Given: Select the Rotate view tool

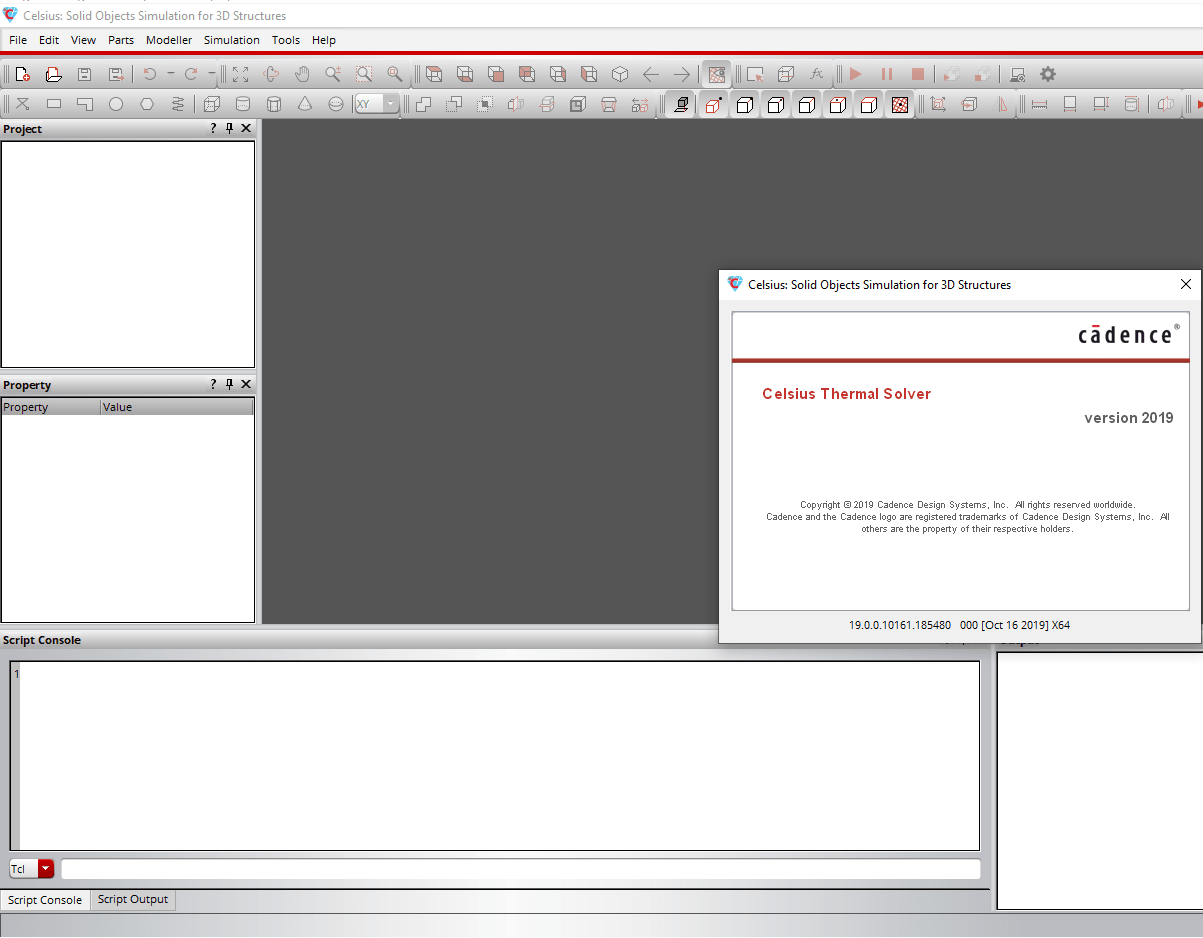Looking at the screenshot, I should (271, 74).
